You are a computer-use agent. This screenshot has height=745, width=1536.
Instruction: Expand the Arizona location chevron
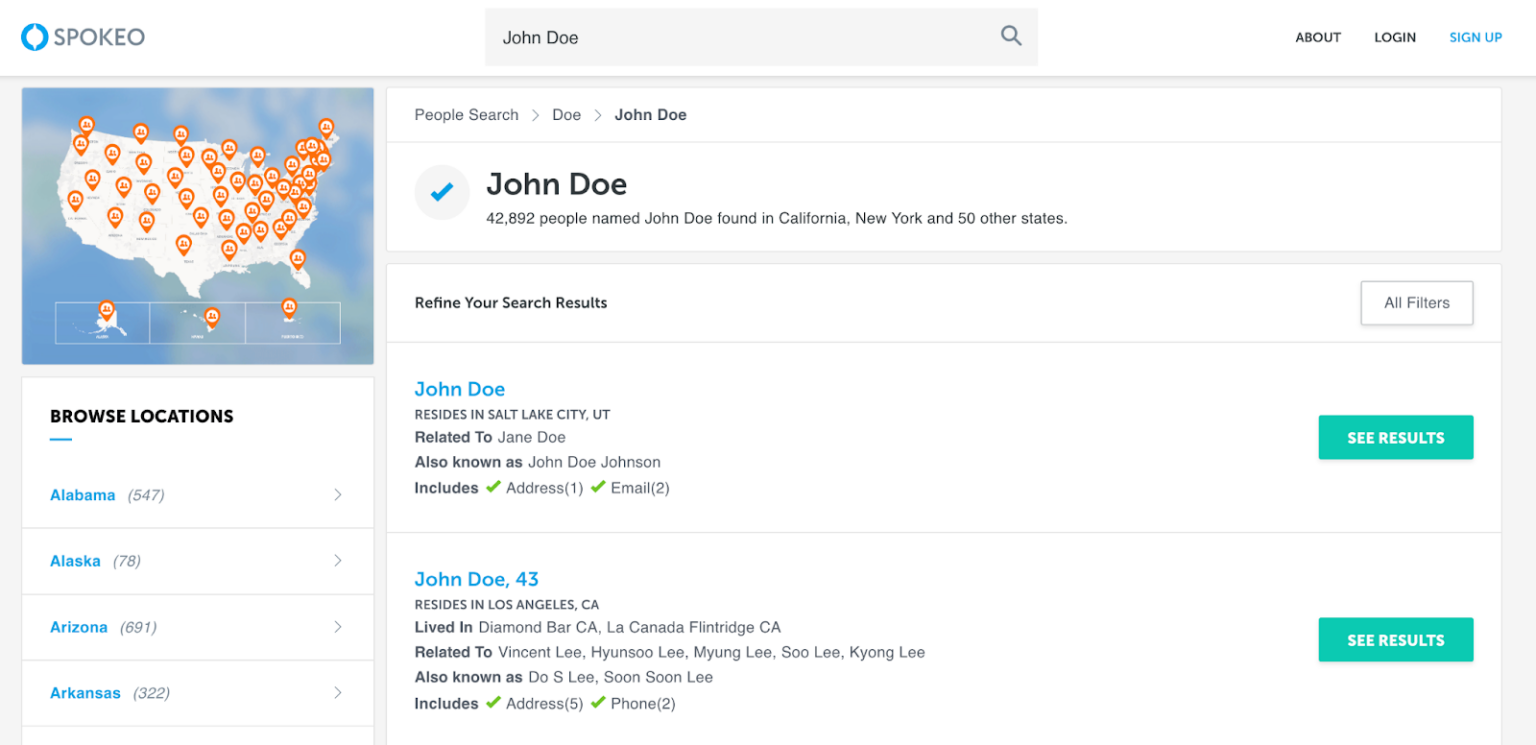(x=338, y=626)
